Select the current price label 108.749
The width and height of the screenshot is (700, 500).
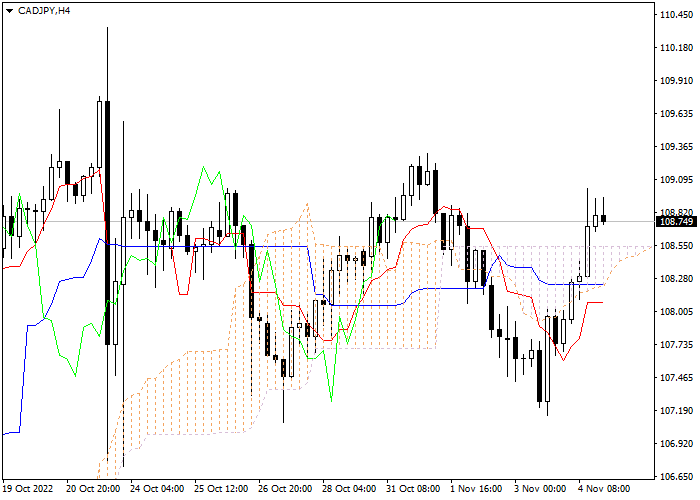(676, 221)
